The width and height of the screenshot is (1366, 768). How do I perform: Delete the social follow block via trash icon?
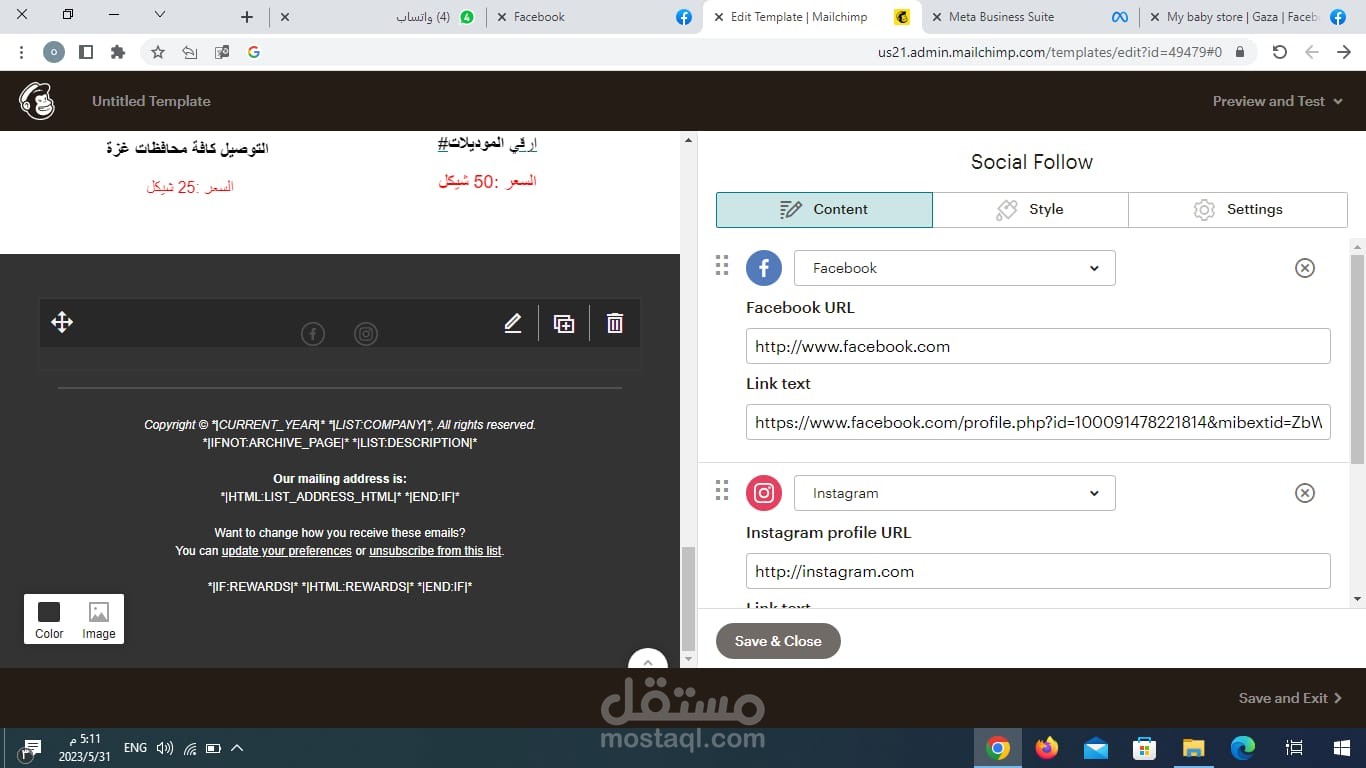pos(614,322)
